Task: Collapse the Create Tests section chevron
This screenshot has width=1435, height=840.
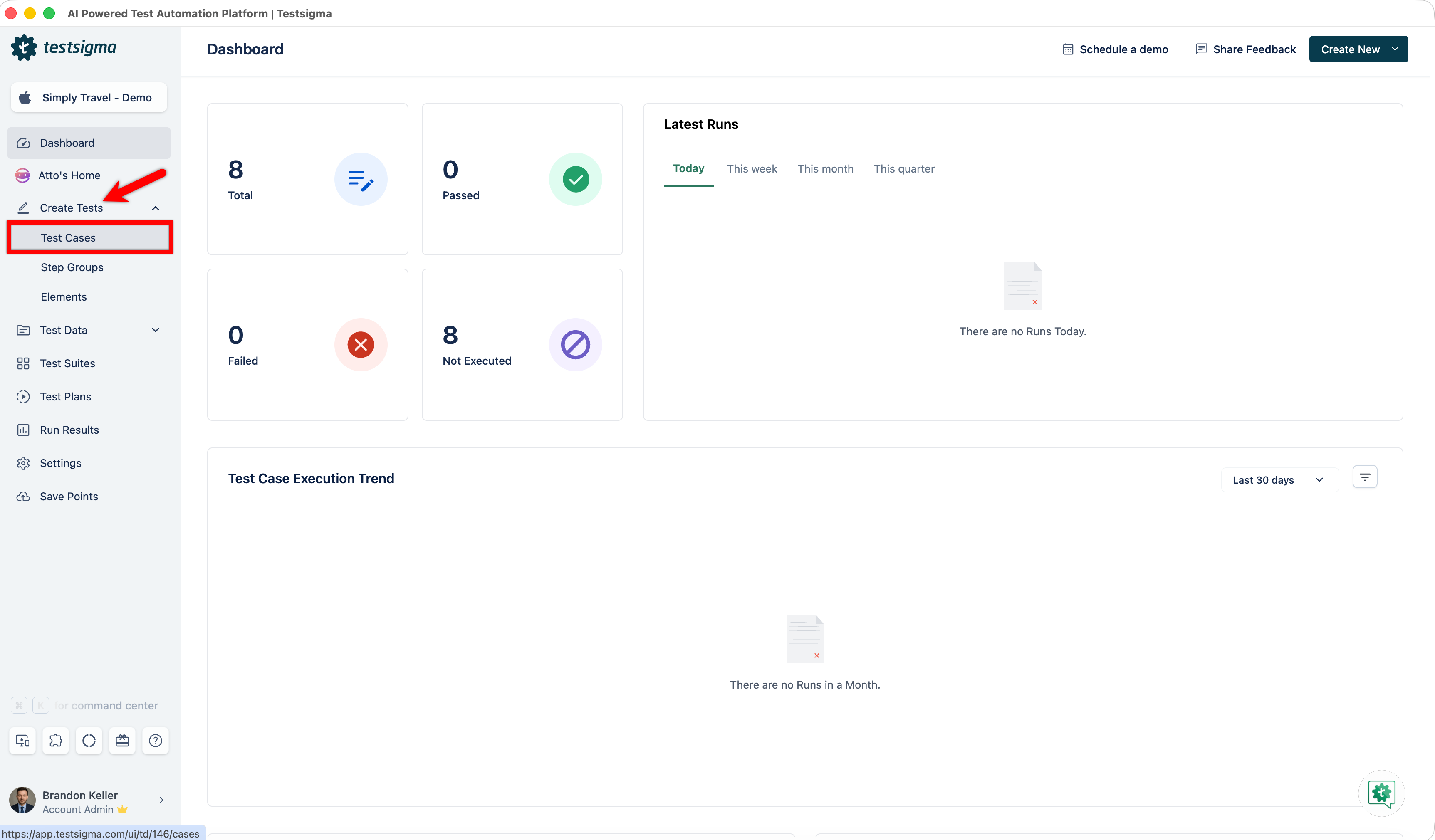Action: tap(156, 208)
